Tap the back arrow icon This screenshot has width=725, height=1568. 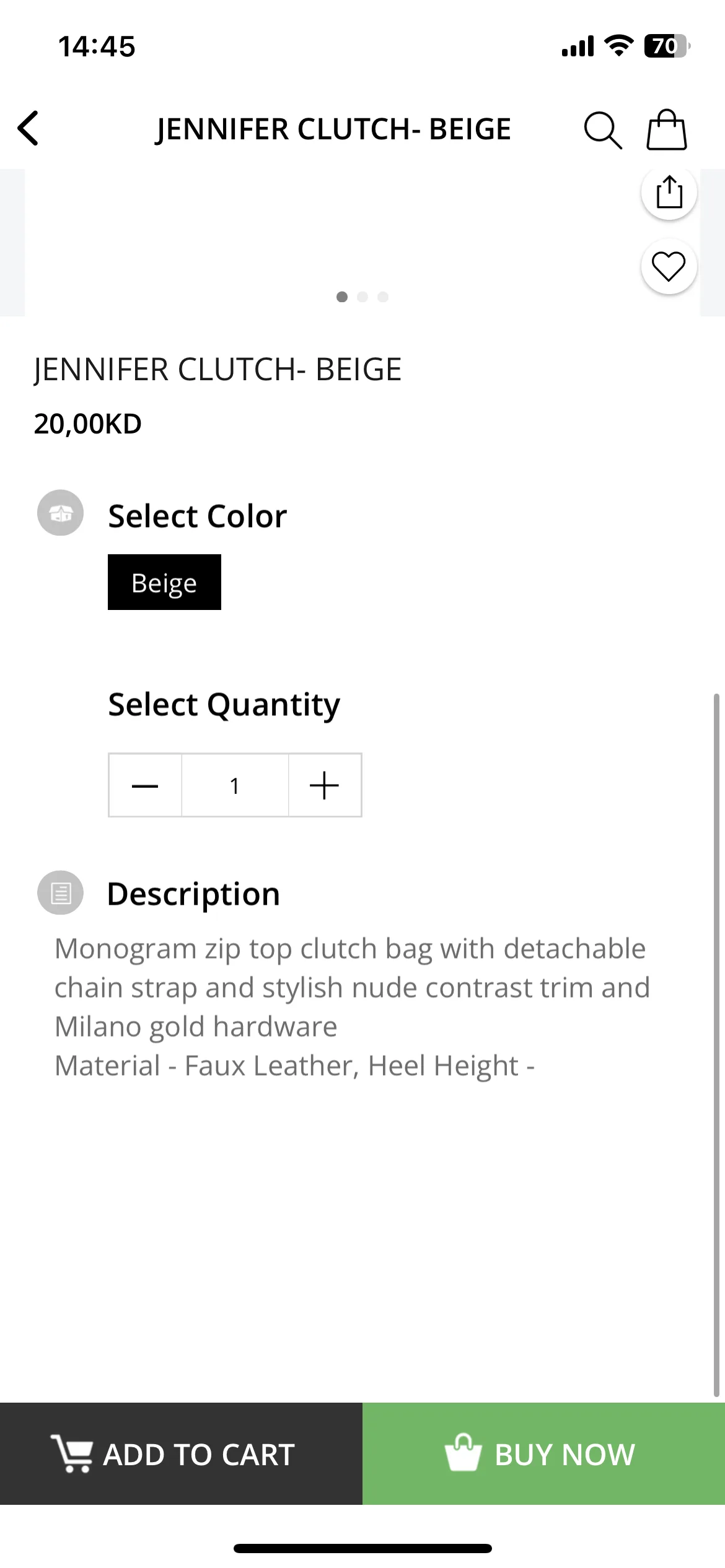(x=28, y=129)
